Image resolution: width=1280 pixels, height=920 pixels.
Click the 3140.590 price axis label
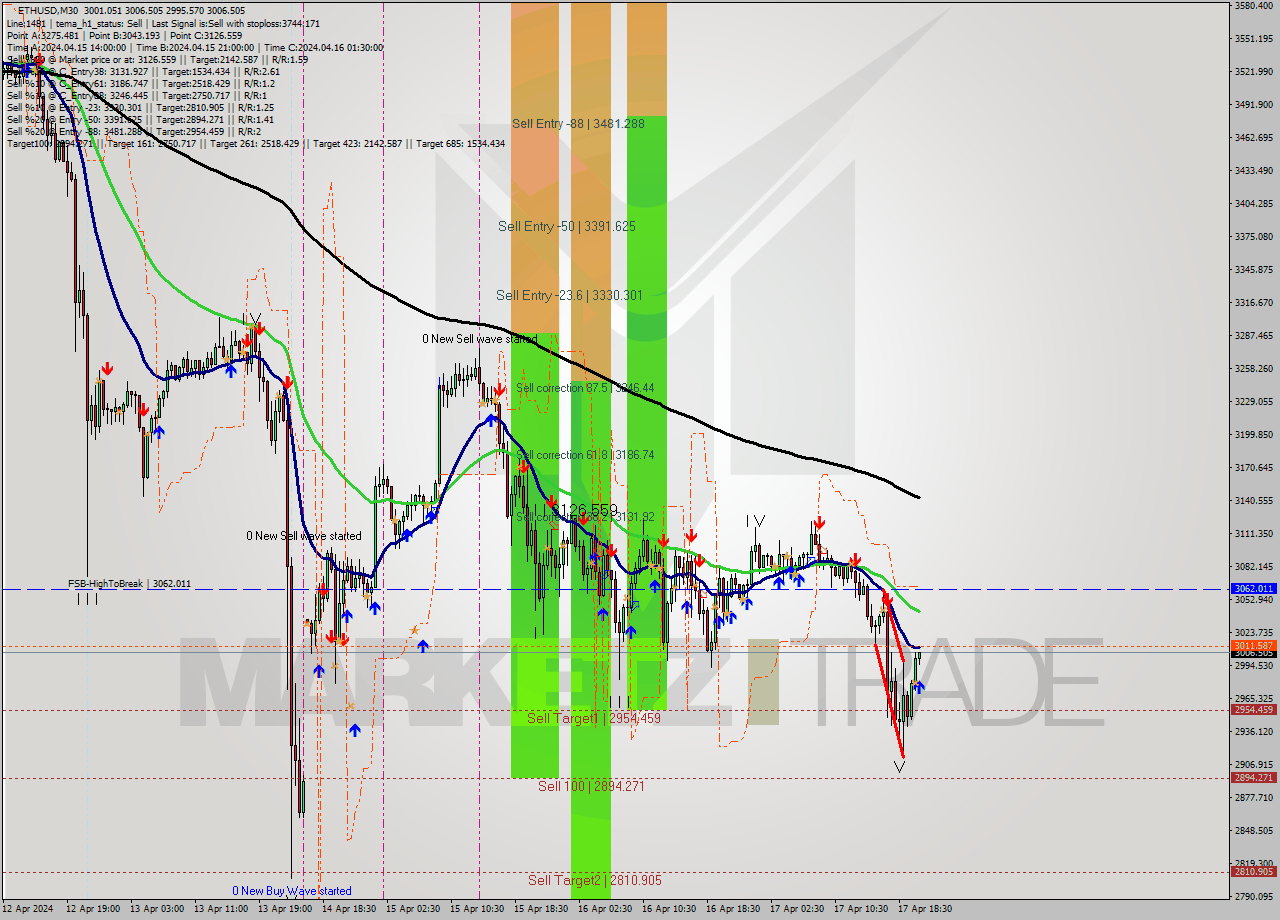coord(1253,500)
